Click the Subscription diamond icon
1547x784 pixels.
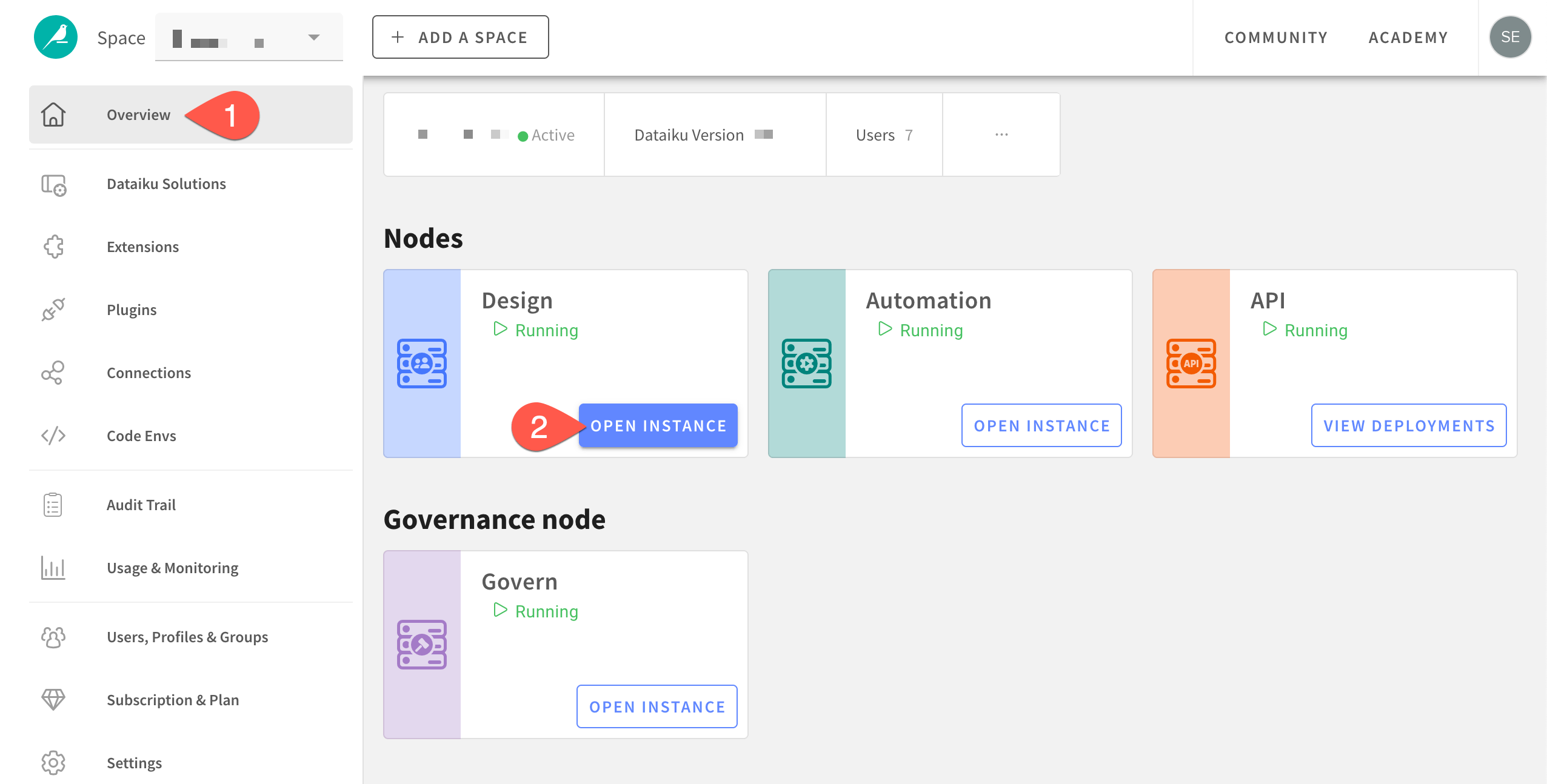[x=53, y=700]
